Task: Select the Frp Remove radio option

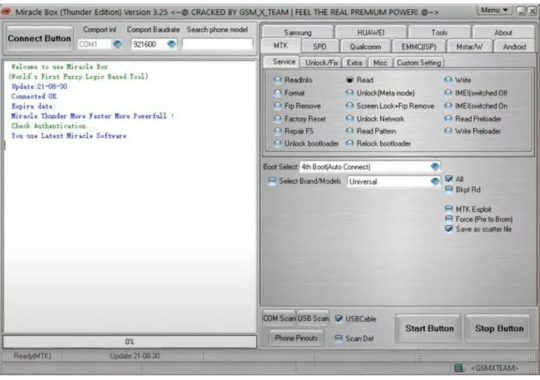Action: 297,106
